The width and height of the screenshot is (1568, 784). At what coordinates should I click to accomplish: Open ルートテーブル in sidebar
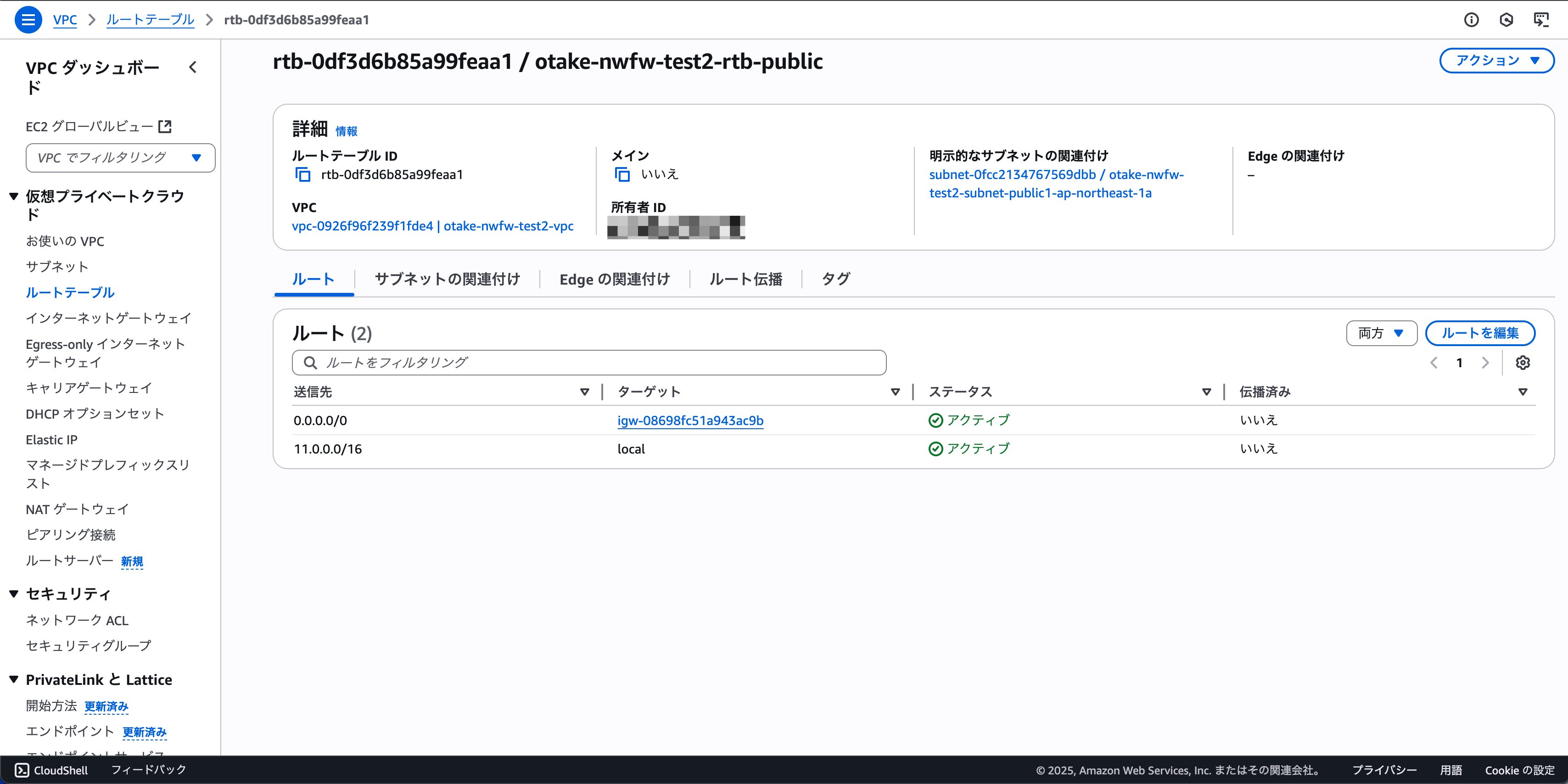coord(70,292)
